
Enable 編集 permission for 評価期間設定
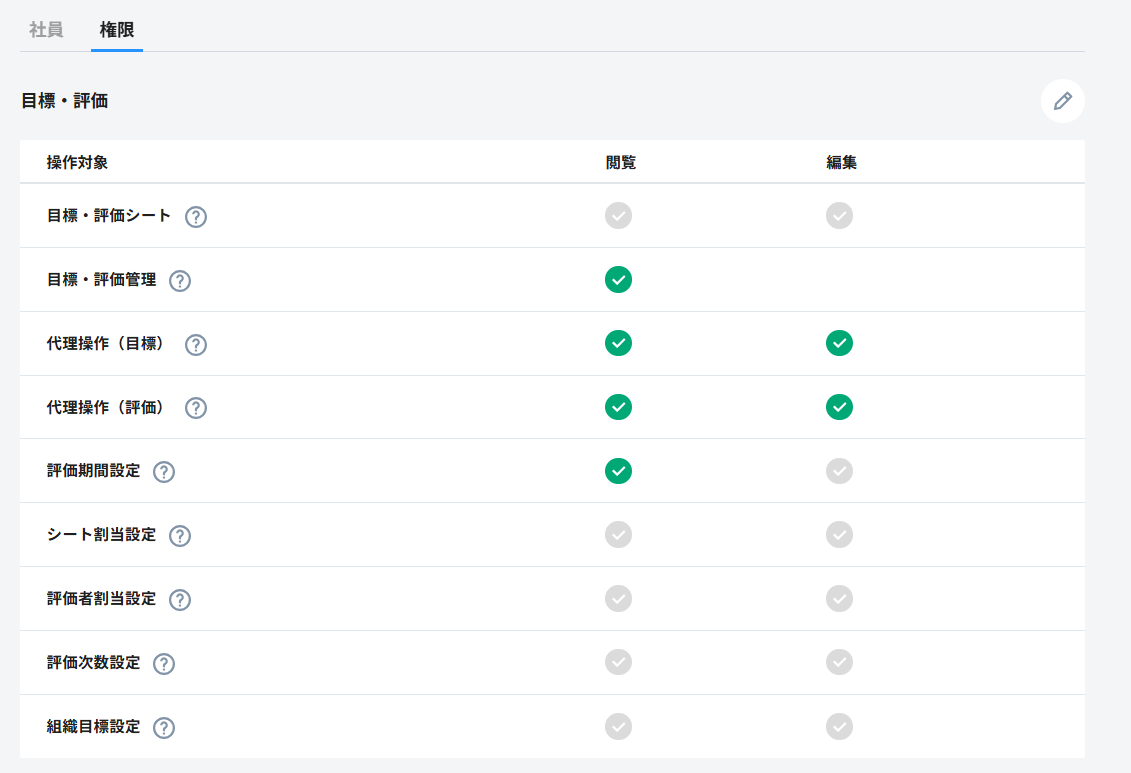[x=839, y=471]
